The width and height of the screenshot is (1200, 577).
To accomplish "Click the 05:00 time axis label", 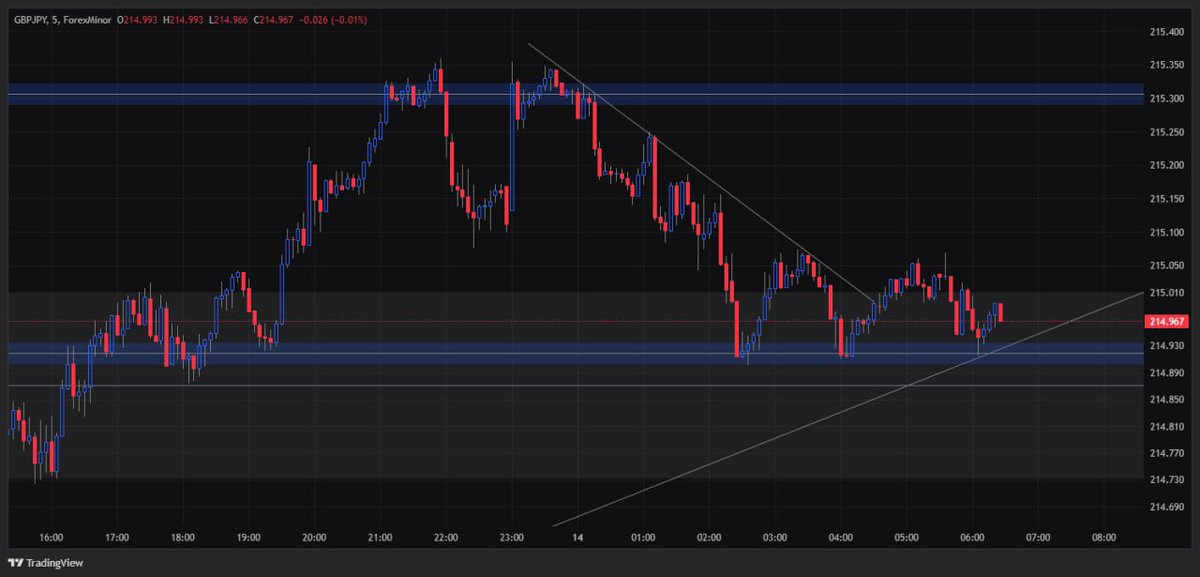I will (907, 537).
